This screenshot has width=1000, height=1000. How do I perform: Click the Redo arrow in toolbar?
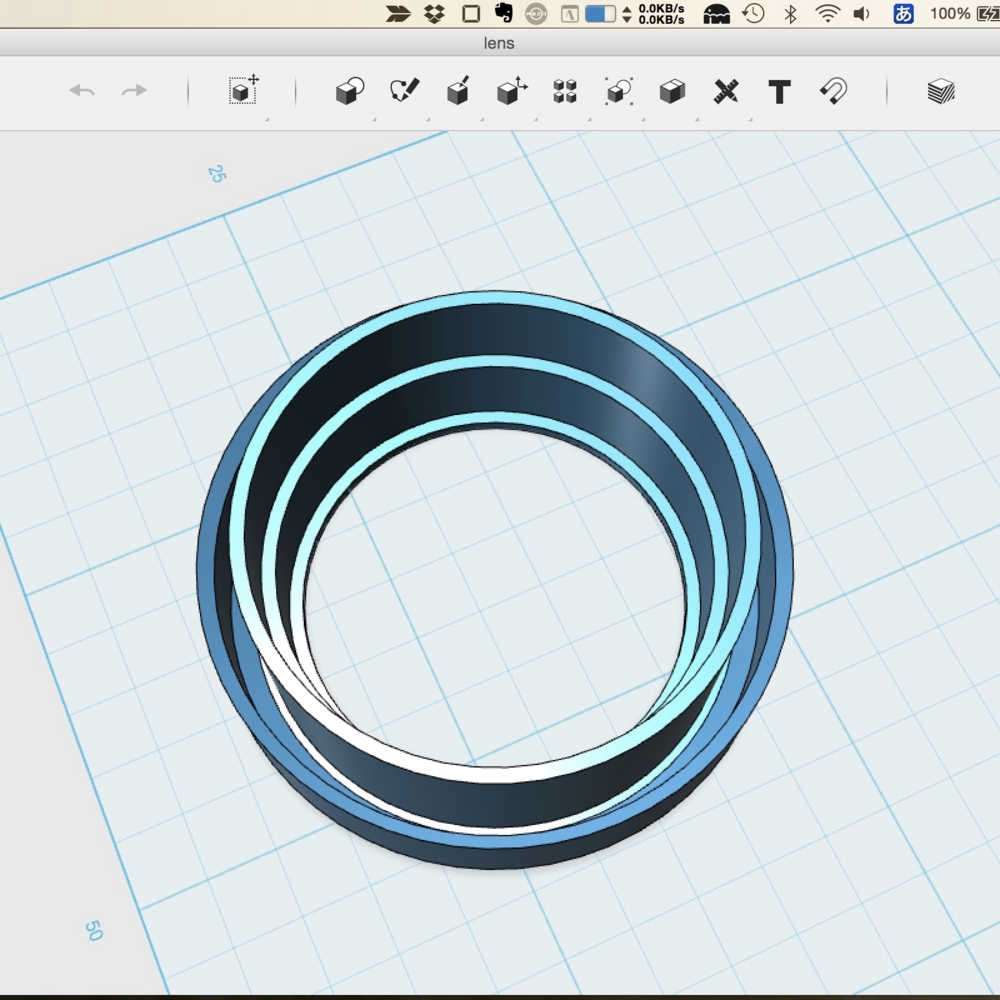coord(134,91)
